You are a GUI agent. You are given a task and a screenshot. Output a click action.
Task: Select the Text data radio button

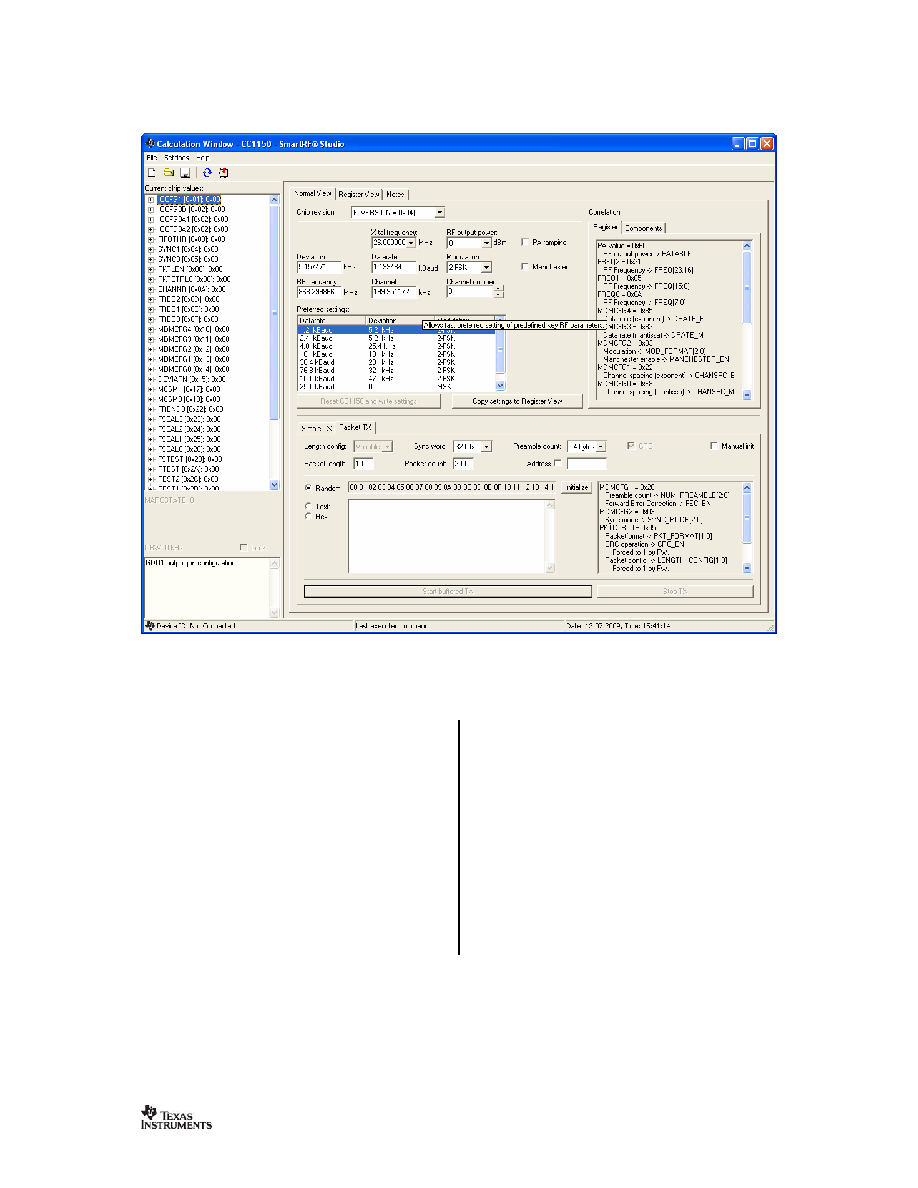click(x=308, y=506)
